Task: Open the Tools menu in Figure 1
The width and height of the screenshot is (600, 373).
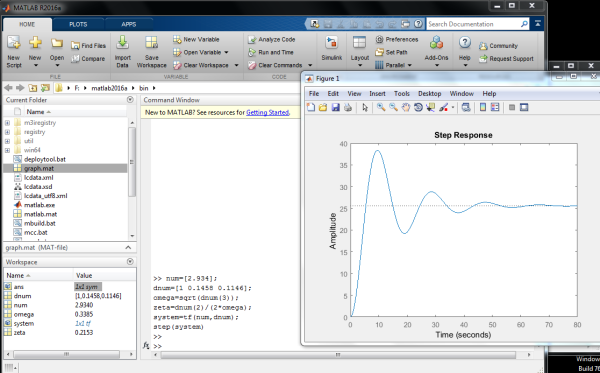Action: click(402, 94)
